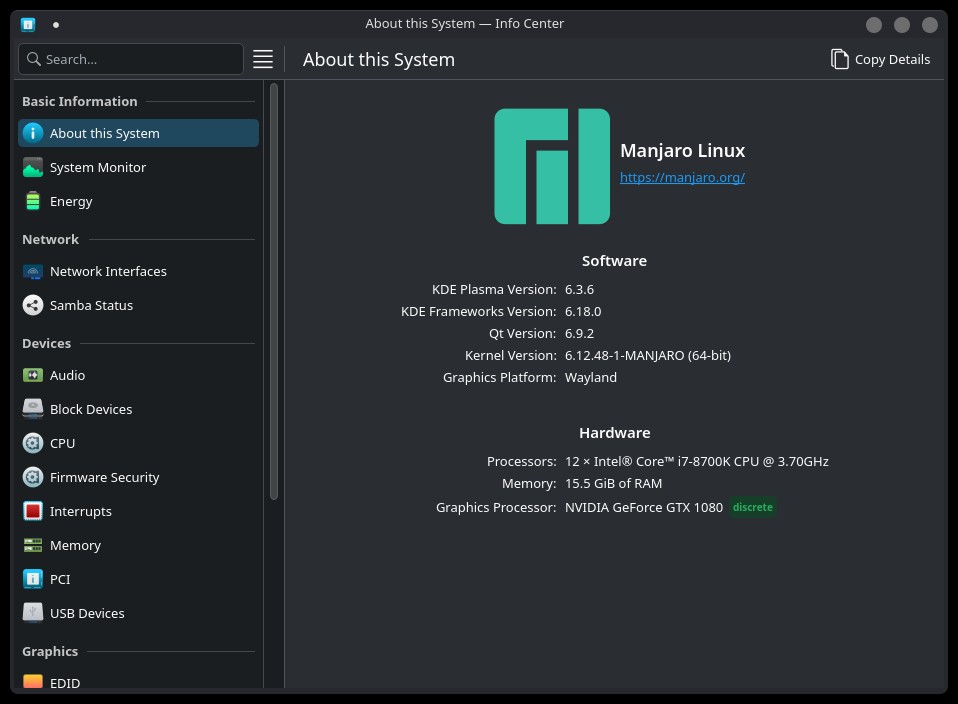The image size is (958, 704).
Task: Click the Audio device icon
Action: point(33,375)
